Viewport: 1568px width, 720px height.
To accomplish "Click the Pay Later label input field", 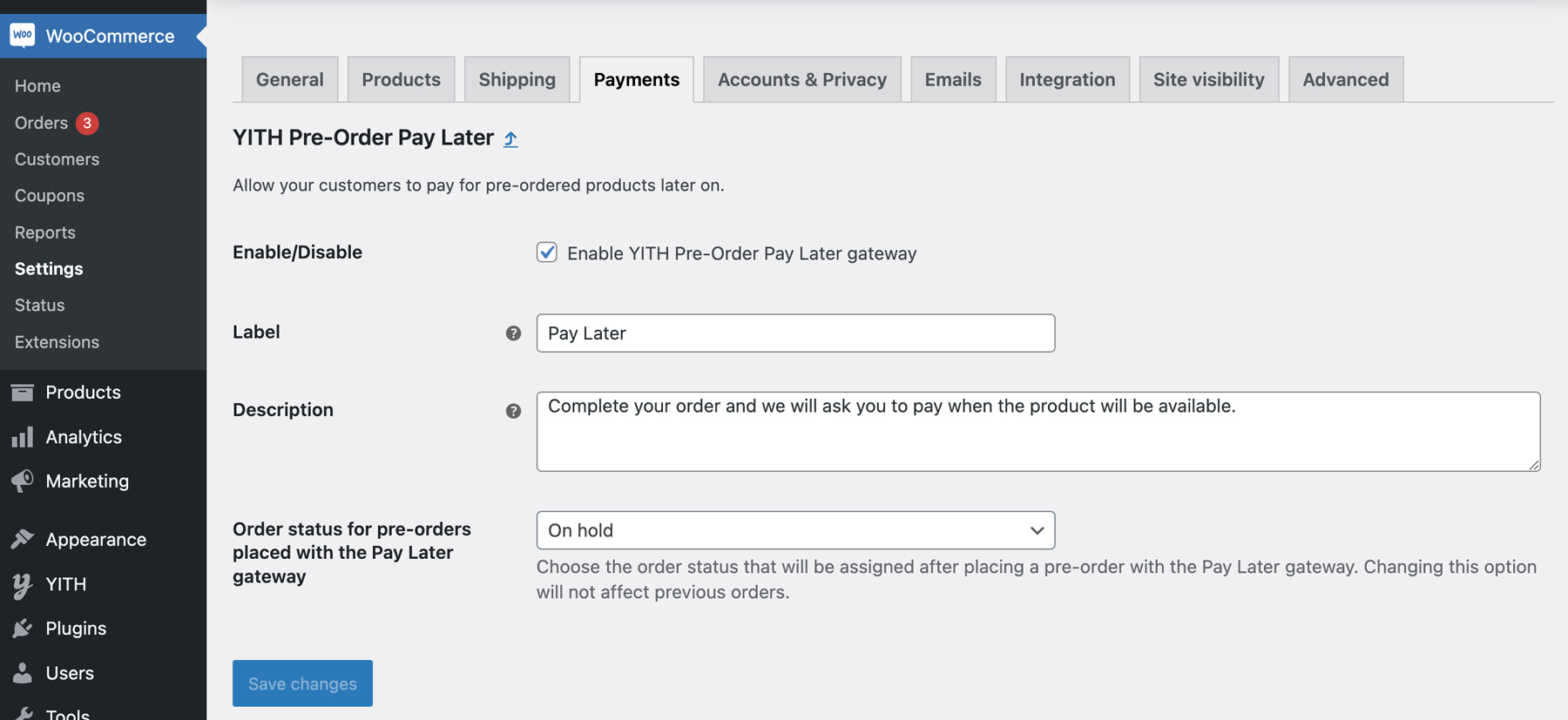I will click(795, 333).
